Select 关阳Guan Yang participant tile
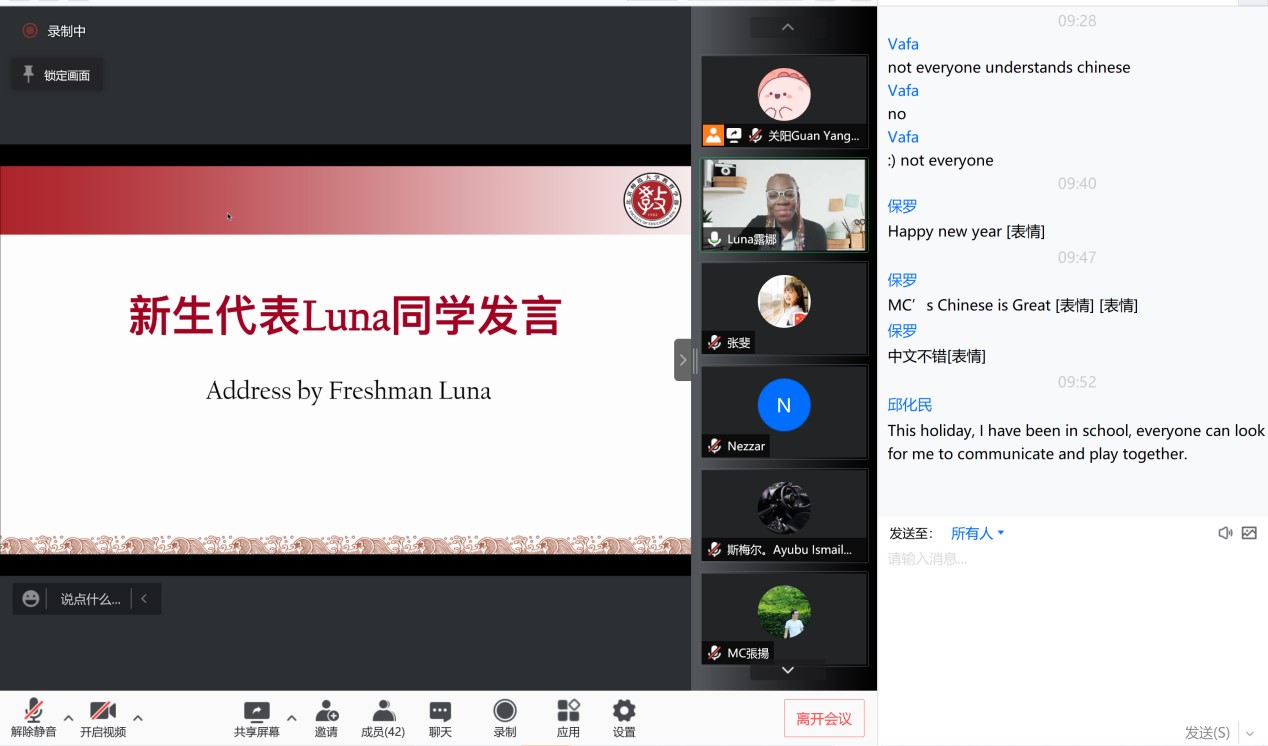 tap(784, 102)
